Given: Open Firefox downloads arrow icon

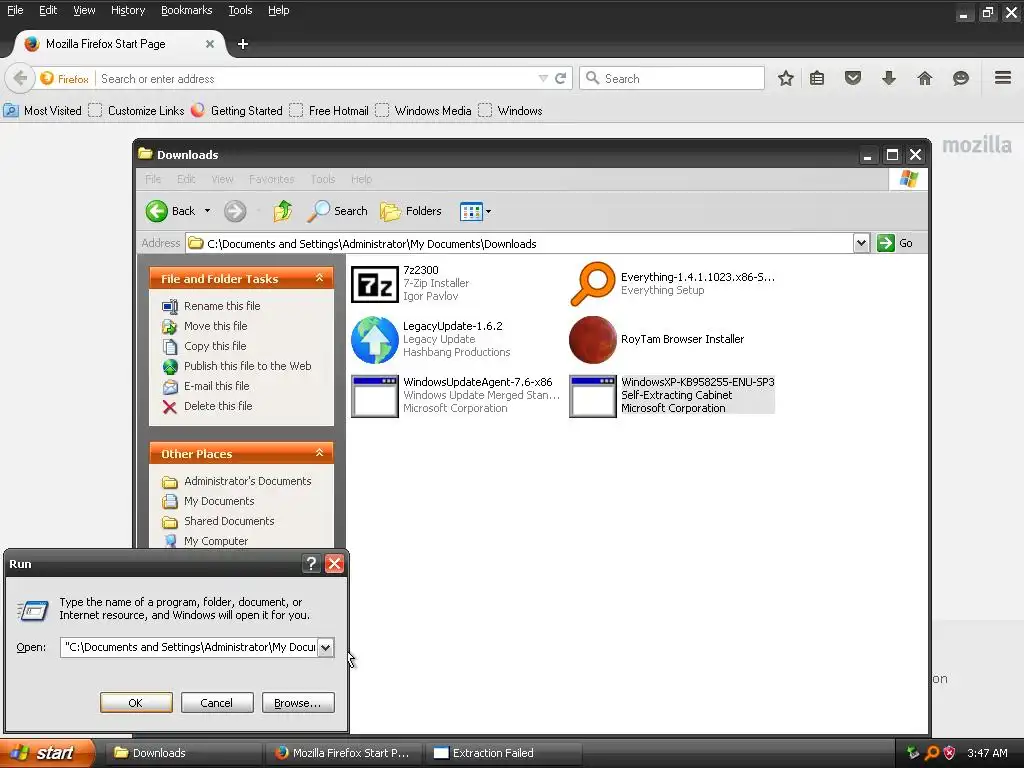Looking at the screenshot, I should pyautogui.click(x=889, y=78).
